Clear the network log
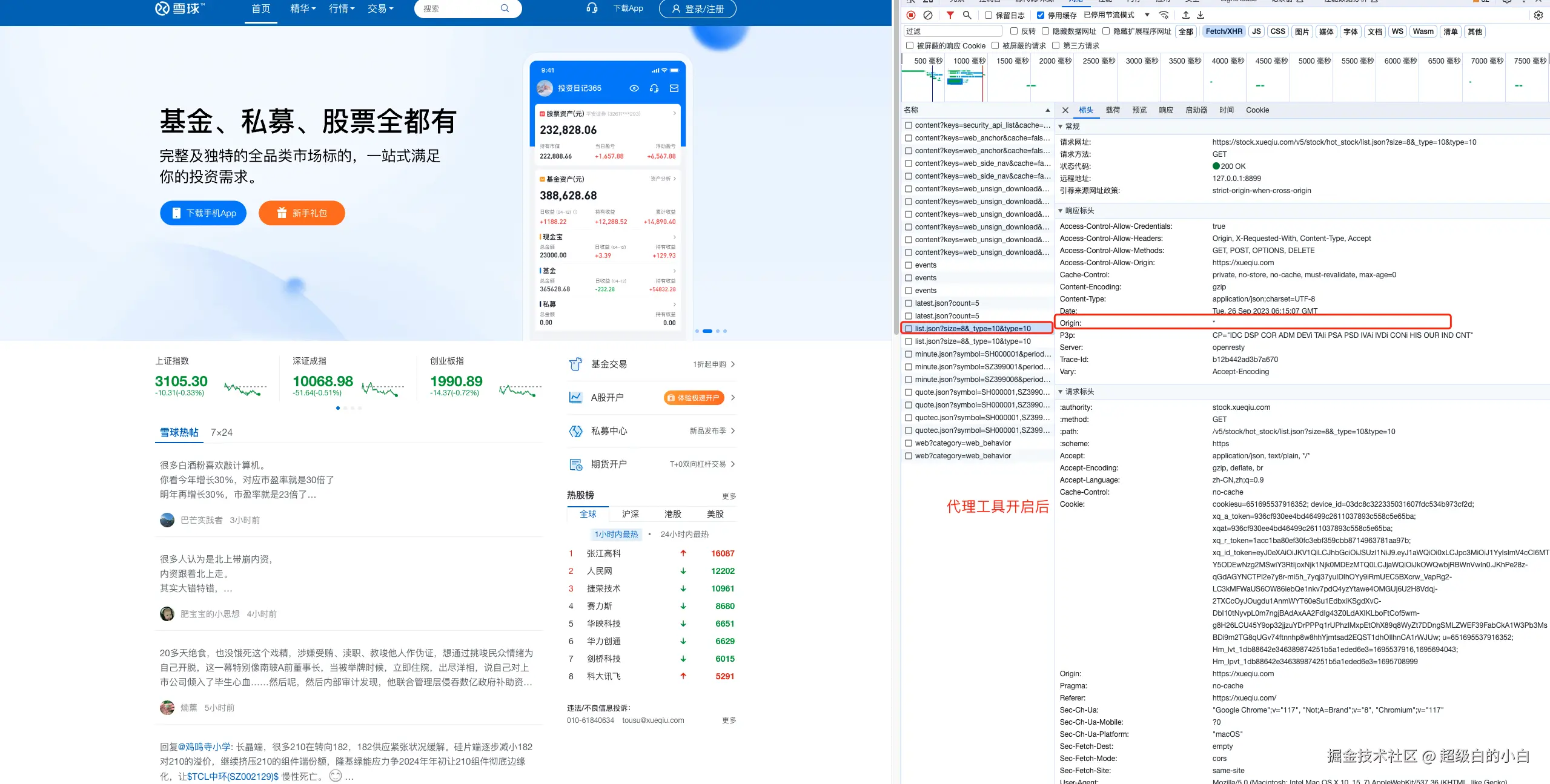Image resolution: width=1550 pixels, height=784 pixels. (928, 15)
